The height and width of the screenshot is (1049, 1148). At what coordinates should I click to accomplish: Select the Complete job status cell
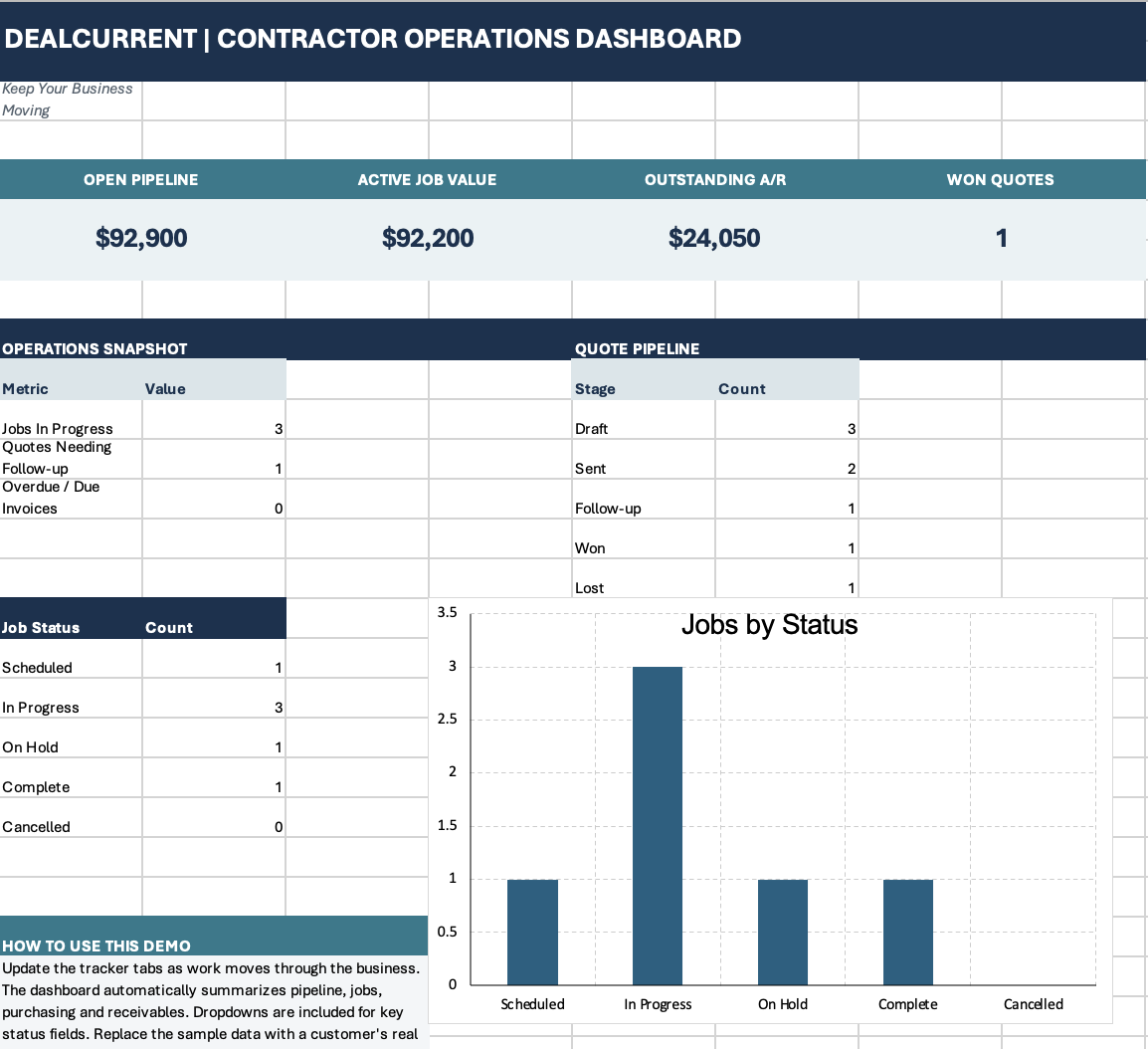tap(71, 778)
